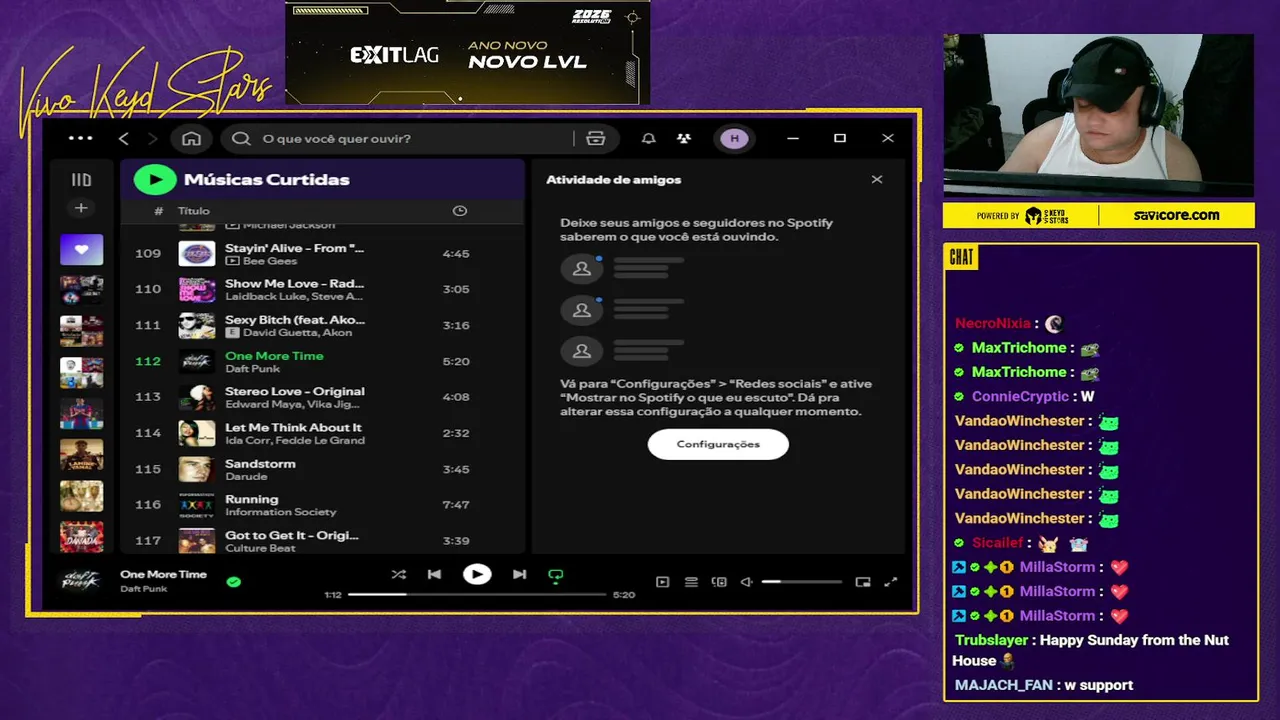Toggle the green liked checkmark for current song
The height and width of the screenshot is (720, 1280).
point(233,581)
